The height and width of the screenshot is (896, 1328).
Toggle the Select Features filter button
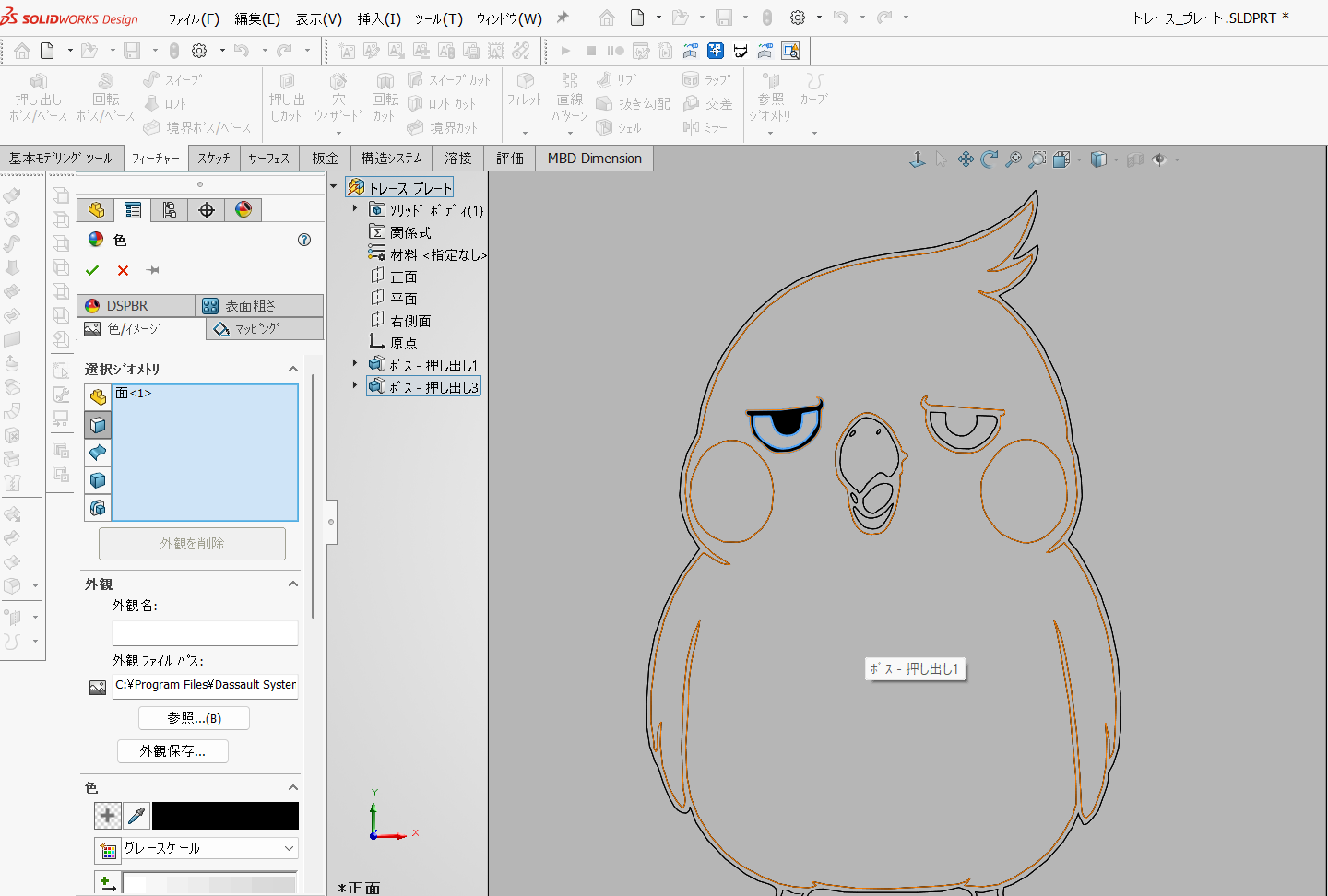98,508
